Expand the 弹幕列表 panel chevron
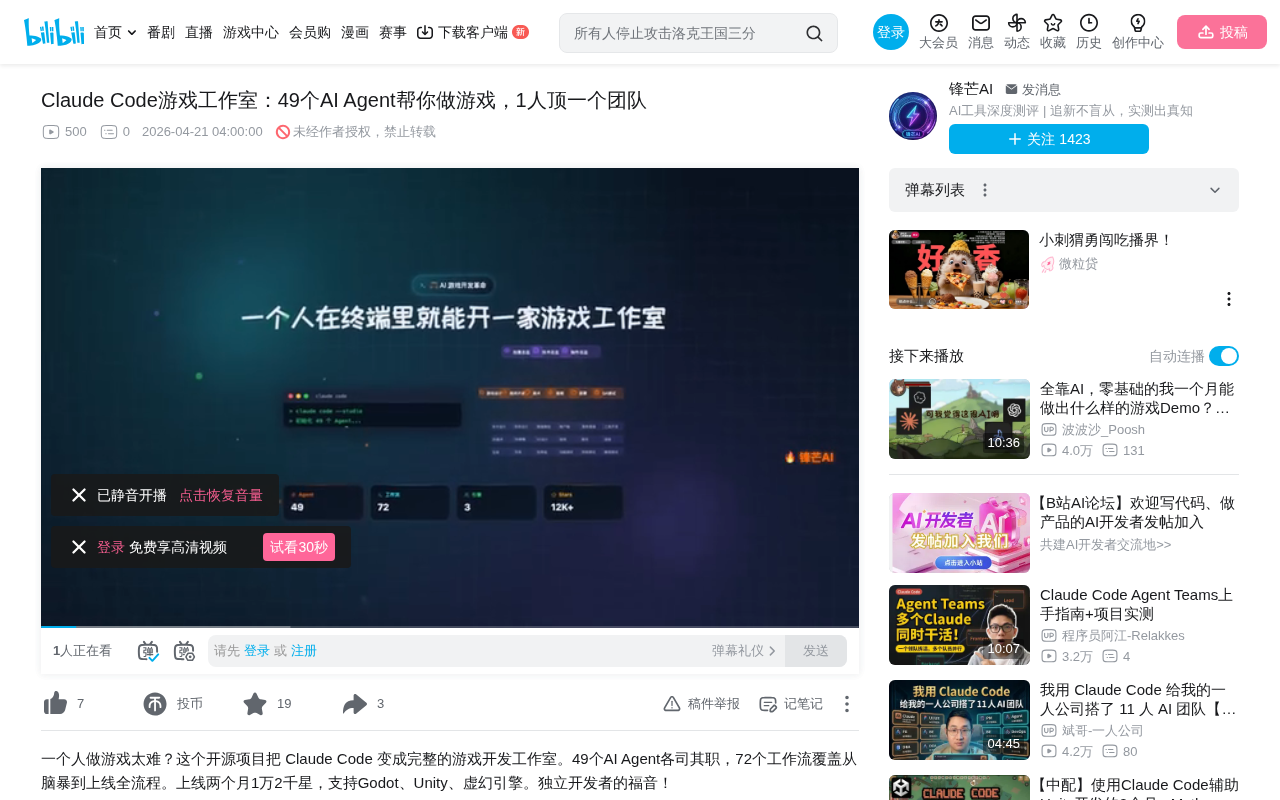The image size is (1280, 800). pyautogui.click(x=1215, y=190)
